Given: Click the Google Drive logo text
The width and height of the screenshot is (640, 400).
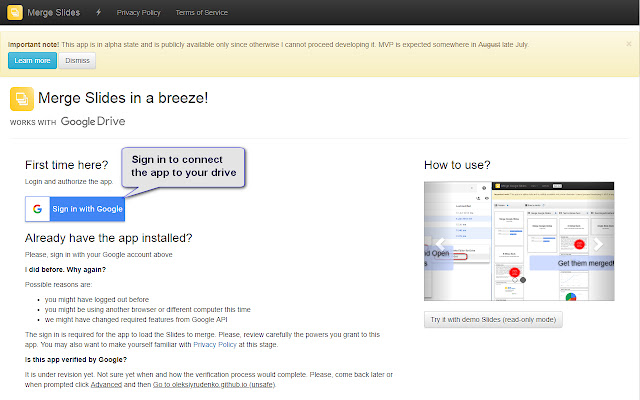Looking at the screenshot, I should 93,121.
